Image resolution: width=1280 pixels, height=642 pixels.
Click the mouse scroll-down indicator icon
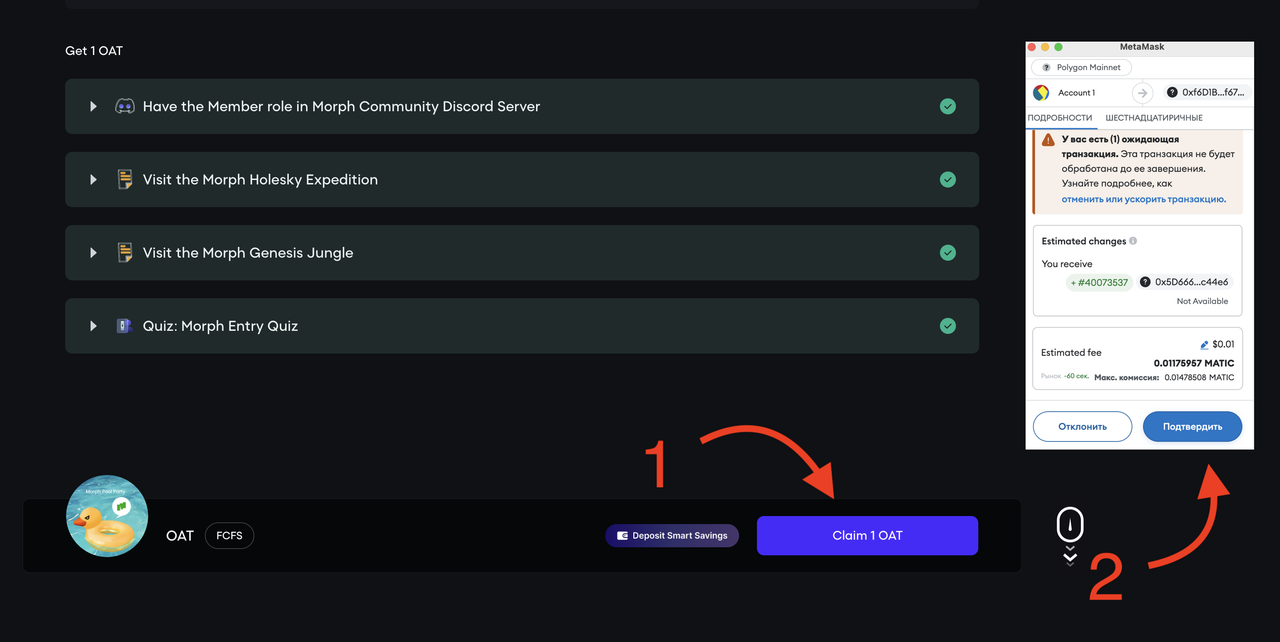click(1070, 524)
